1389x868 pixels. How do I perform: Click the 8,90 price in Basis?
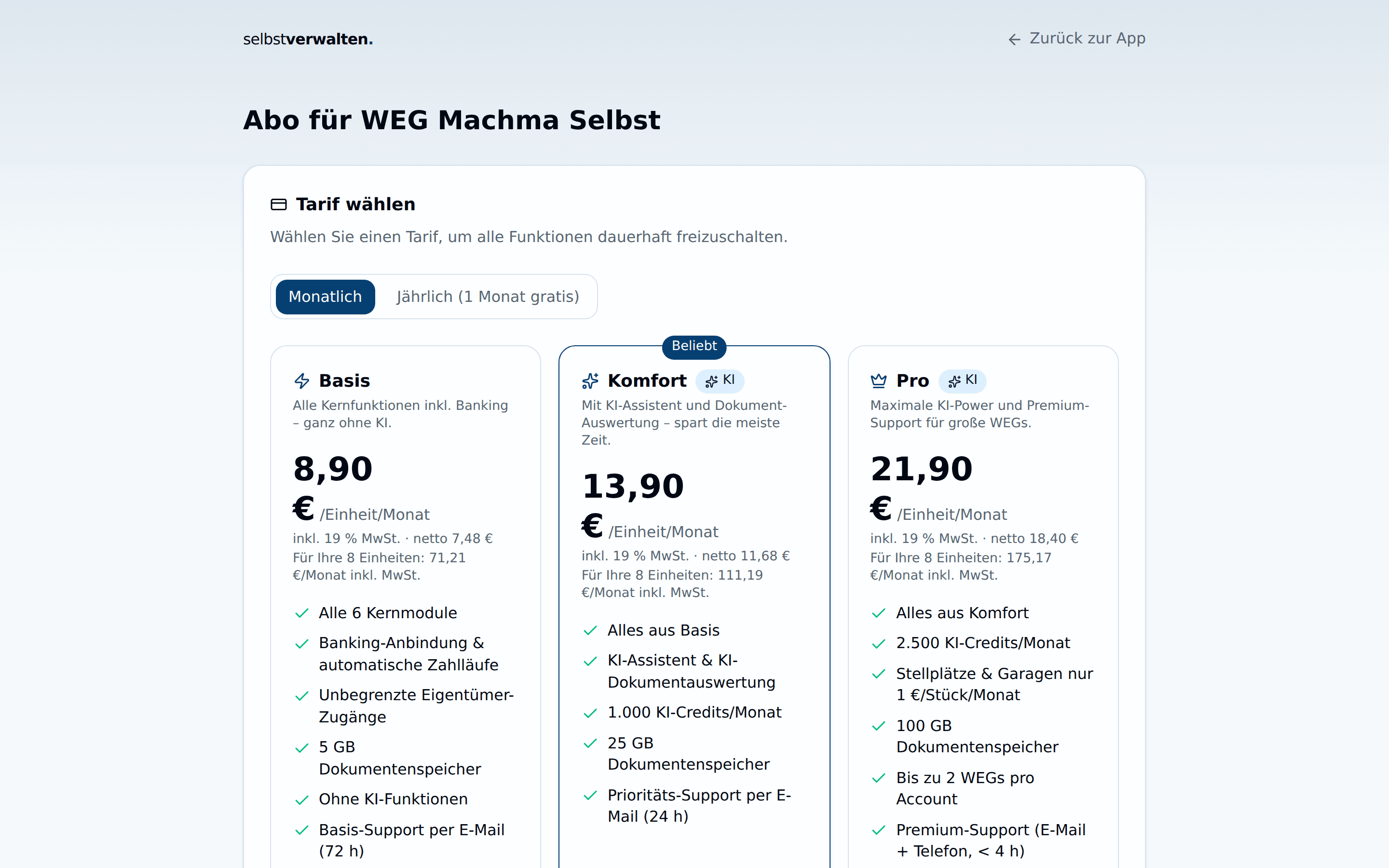click(x=333, y=469)
